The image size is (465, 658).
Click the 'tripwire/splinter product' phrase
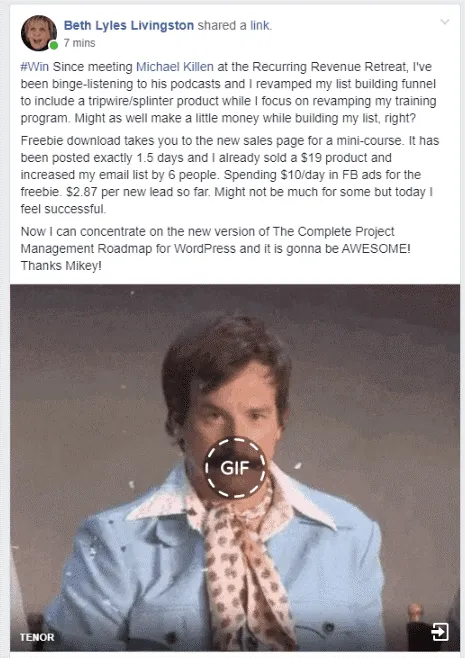click(x=162, y=101)
